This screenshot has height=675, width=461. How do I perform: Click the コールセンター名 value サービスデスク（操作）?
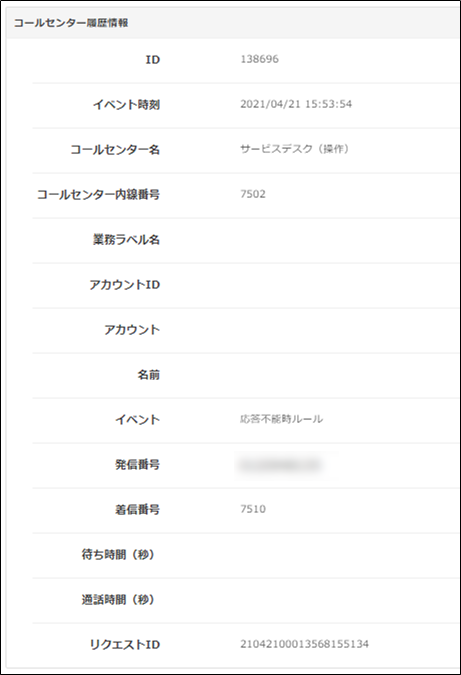[294, 149]
